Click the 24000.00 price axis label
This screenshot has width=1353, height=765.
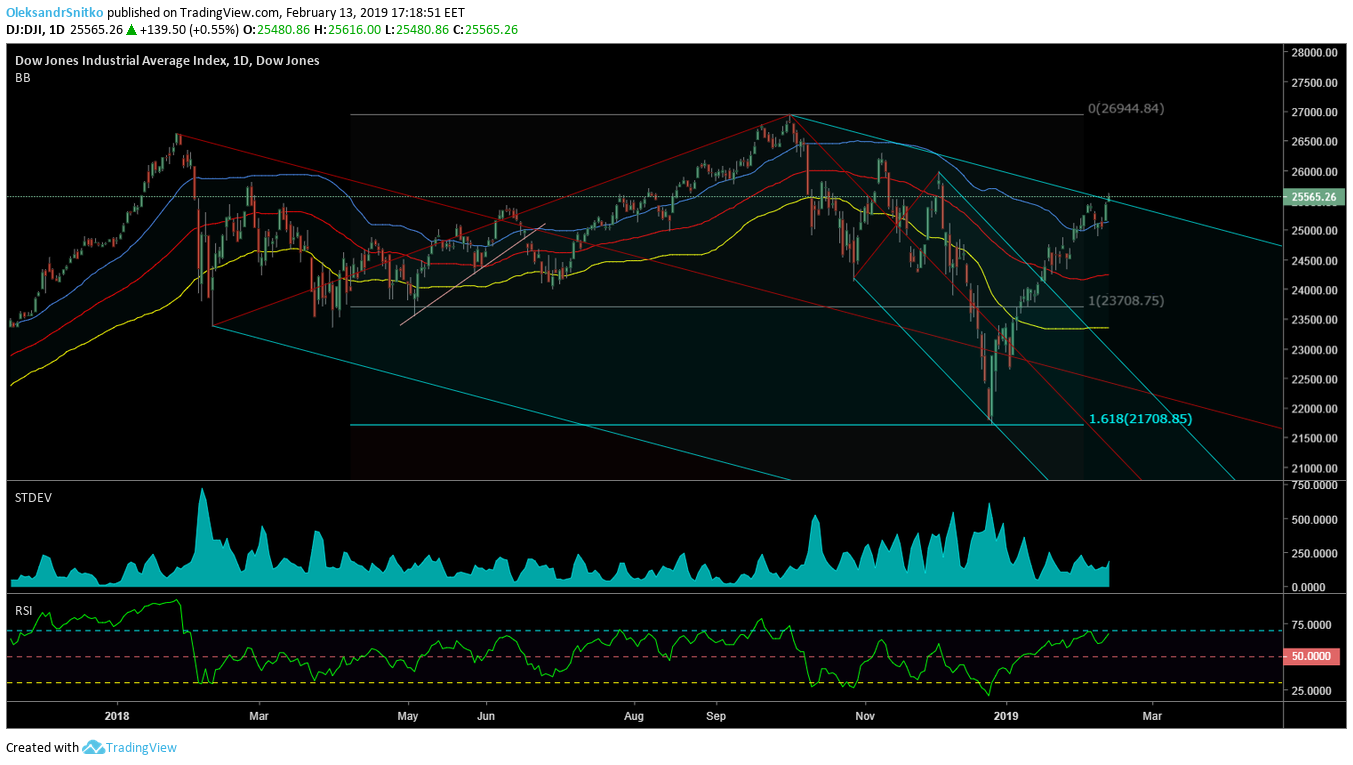point(1314,291)
